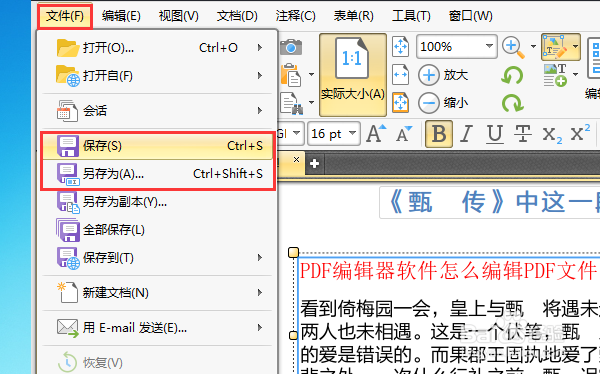Click the 缩小 zoom out button

click(x=443, y=103)
